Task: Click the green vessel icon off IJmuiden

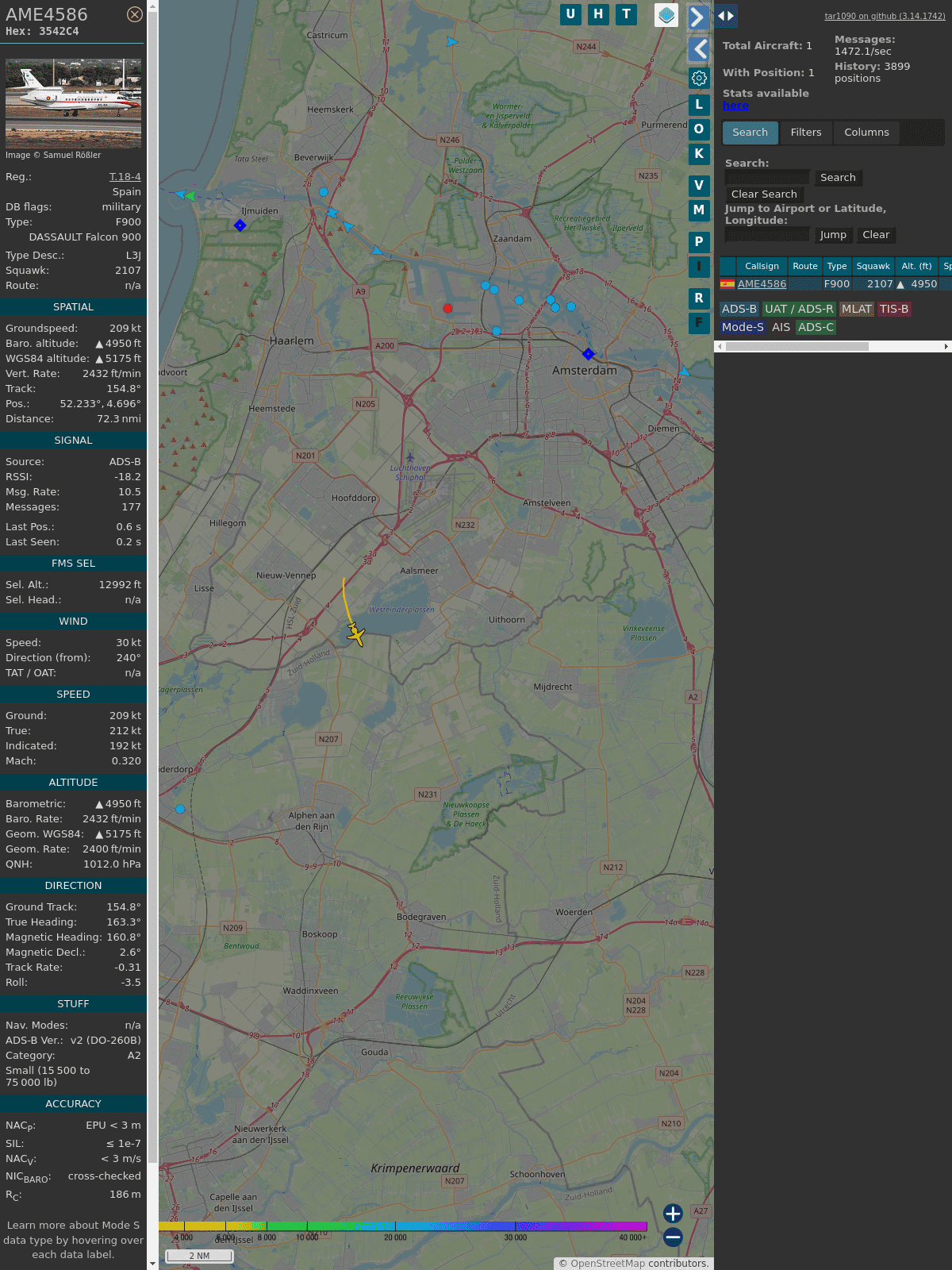Action: click(190, 195)
